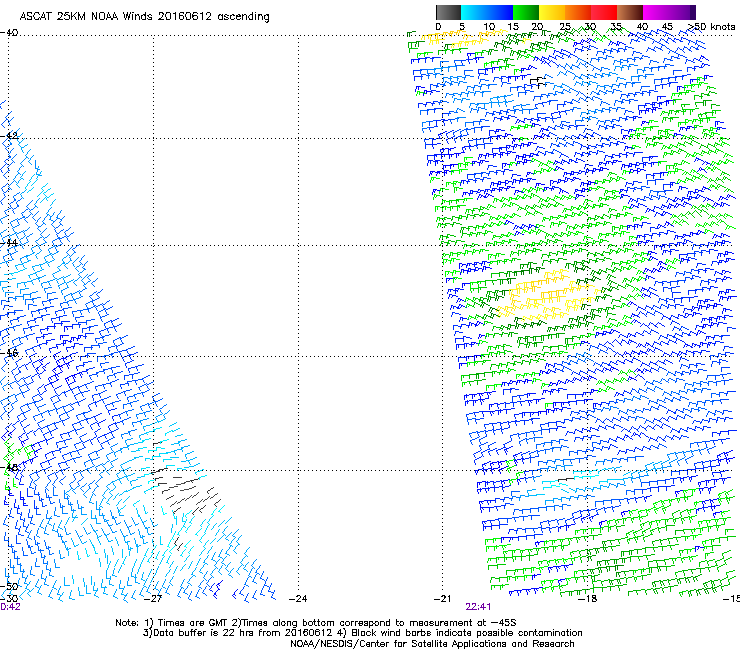Select the red 30-35 knots color swatch

point(604,12)
